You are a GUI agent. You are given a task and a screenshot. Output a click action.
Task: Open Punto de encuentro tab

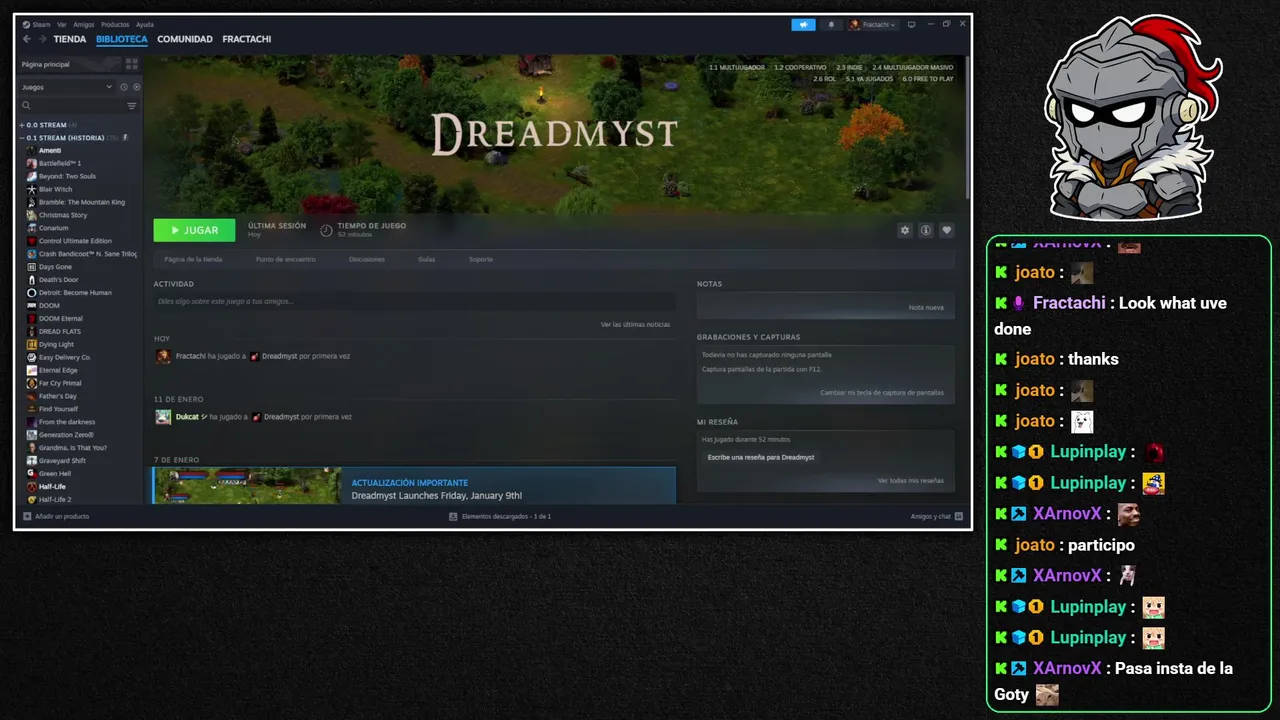pyautogui.click(x=286, y=259)
